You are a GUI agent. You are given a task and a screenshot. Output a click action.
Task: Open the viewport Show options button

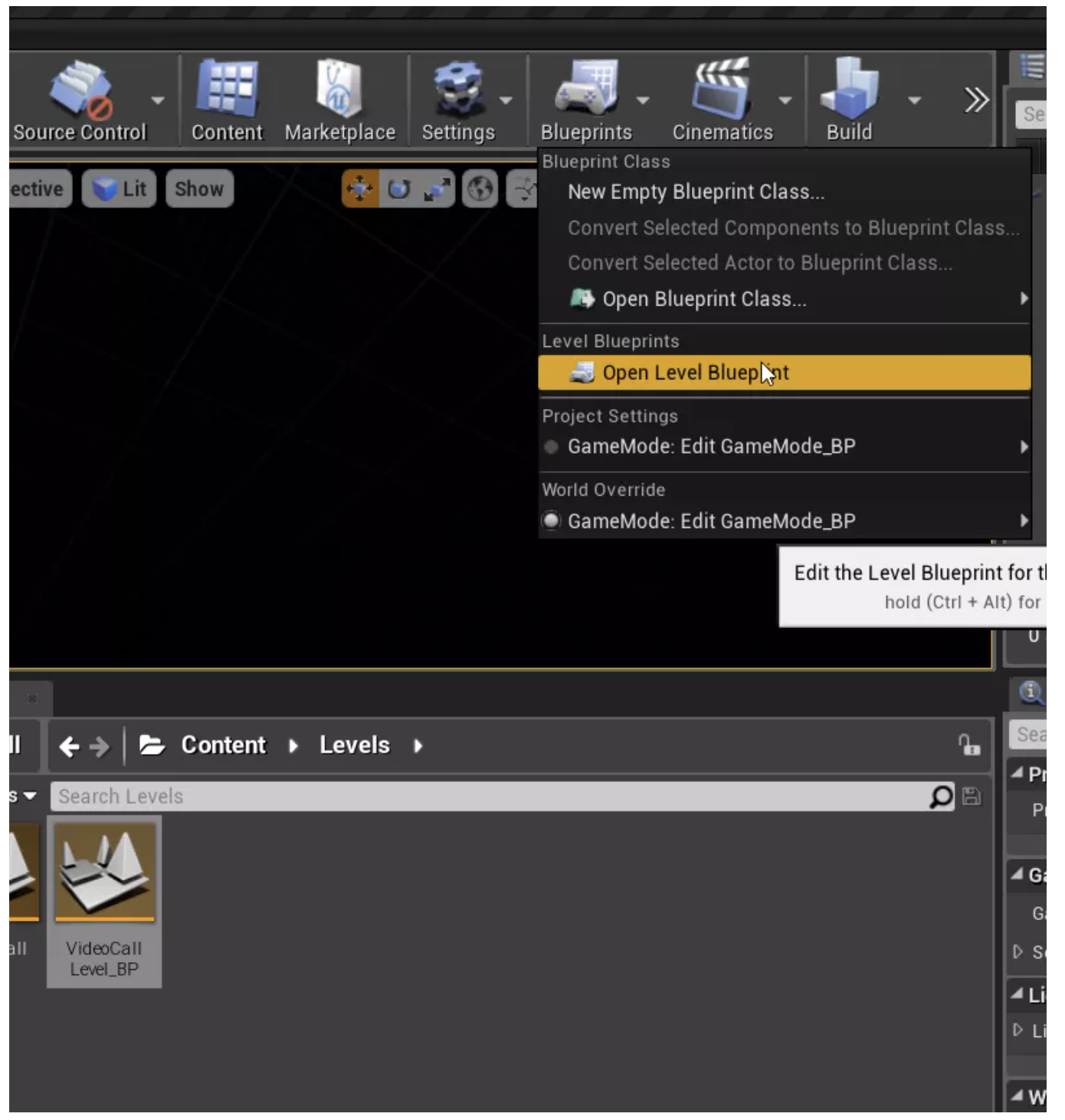[199, 188]
